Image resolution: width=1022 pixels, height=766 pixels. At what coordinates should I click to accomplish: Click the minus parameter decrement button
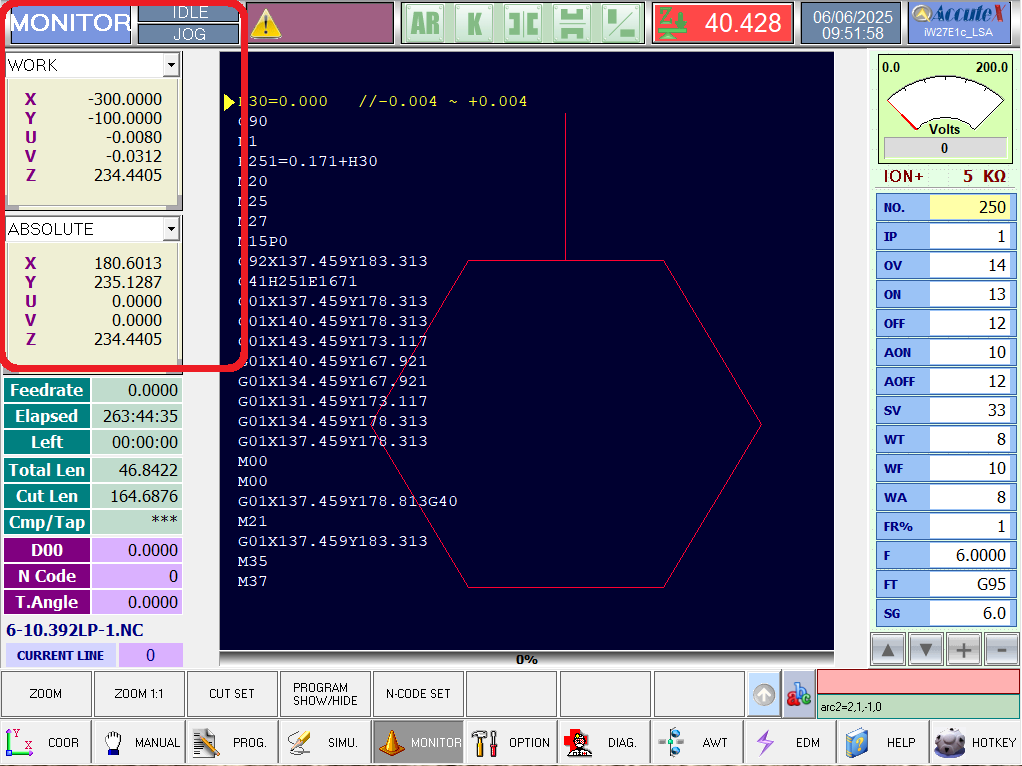click(x=1001, y=649)
